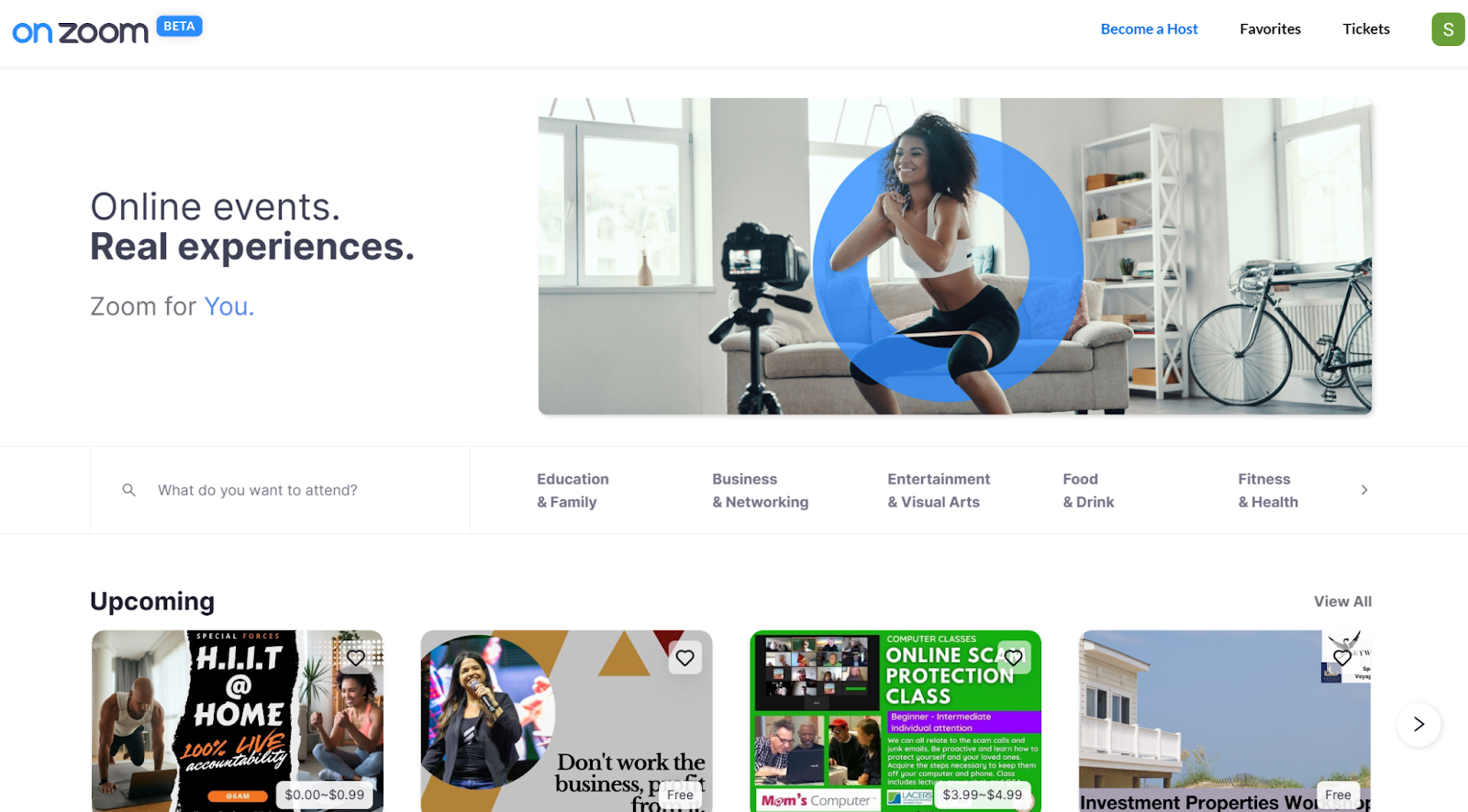Image resolution: width=1468 pixels, height=812 pixels.
Task: Click the Become a Host link
Action: click(1149, 29)
